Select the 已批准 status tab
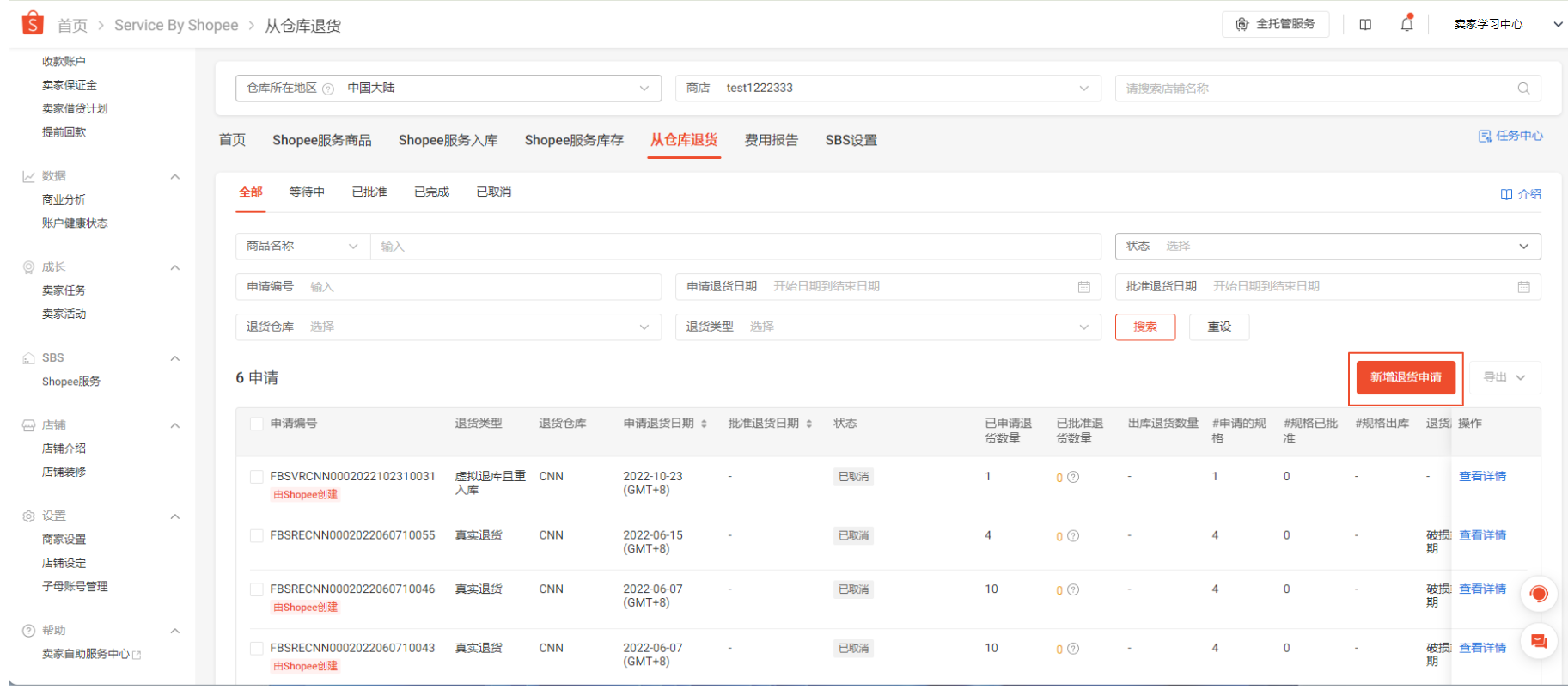The width and height of the screenshot is (1568, 690). tap(369, 192)
